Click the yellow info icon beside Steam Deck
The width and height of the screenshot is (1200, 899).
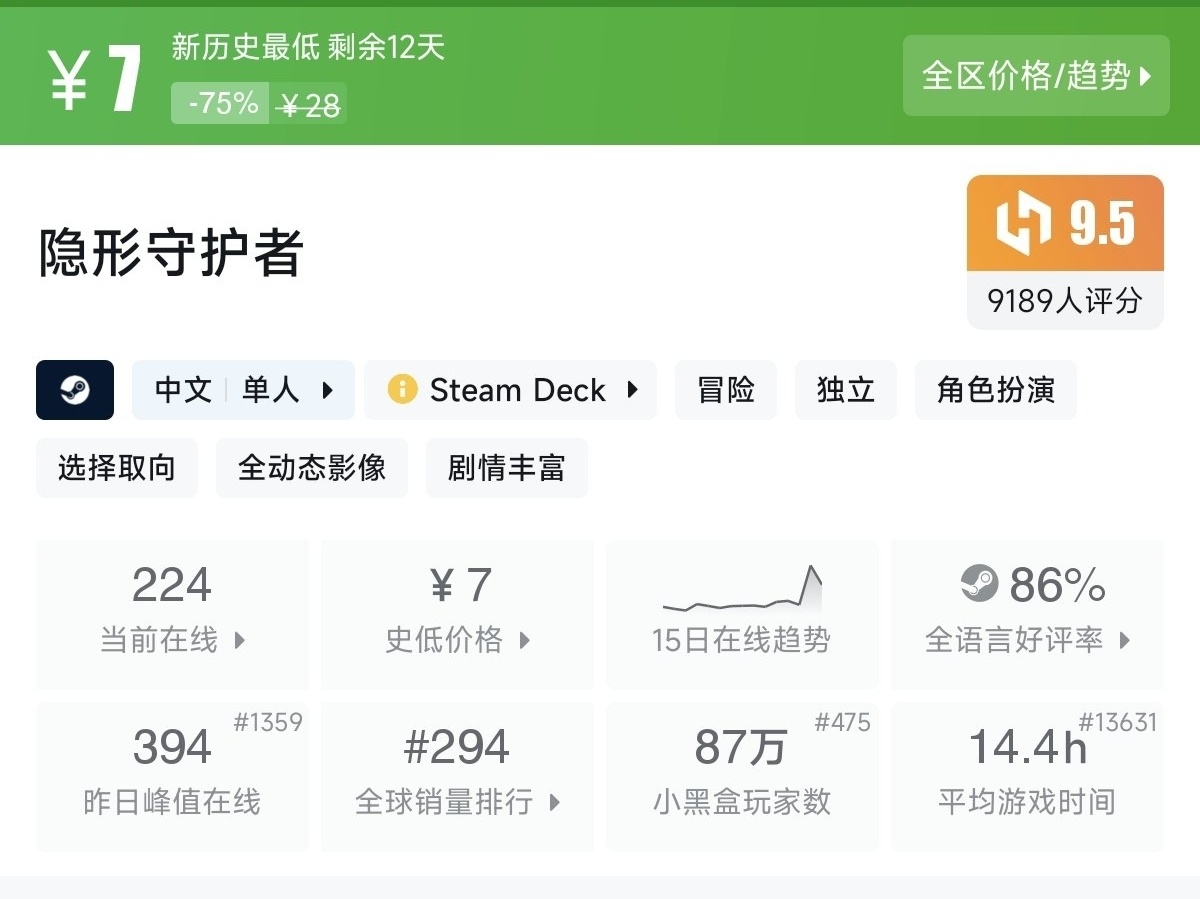coord(402,390)
